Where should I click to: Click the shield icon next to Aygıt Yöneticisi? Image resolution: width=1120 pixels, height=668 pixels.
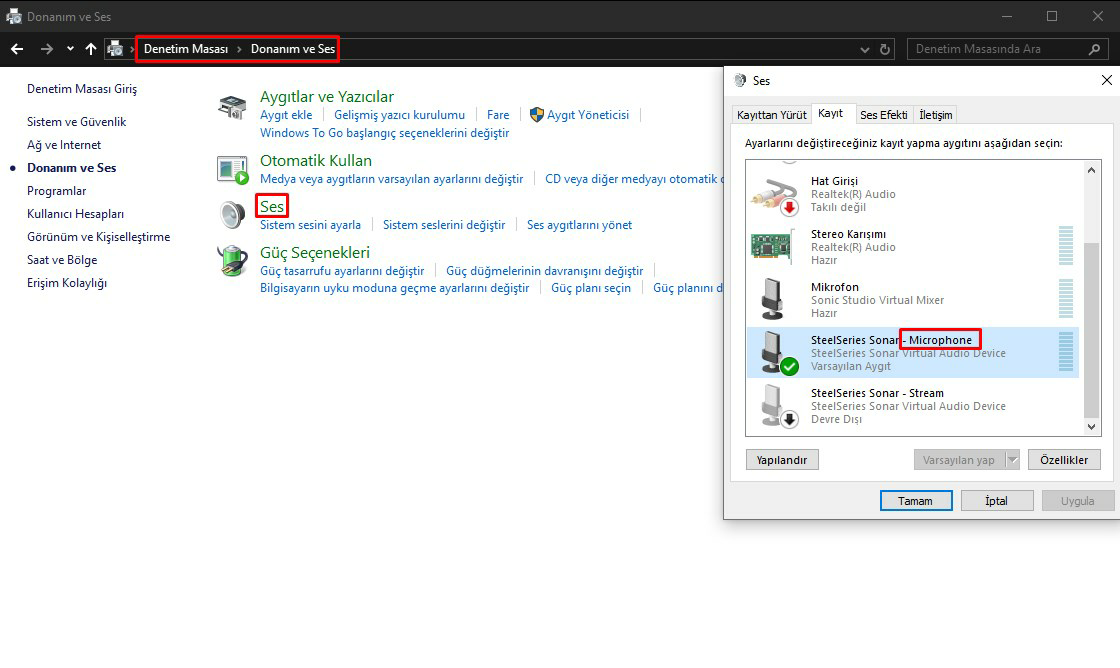tap(536, 114)
